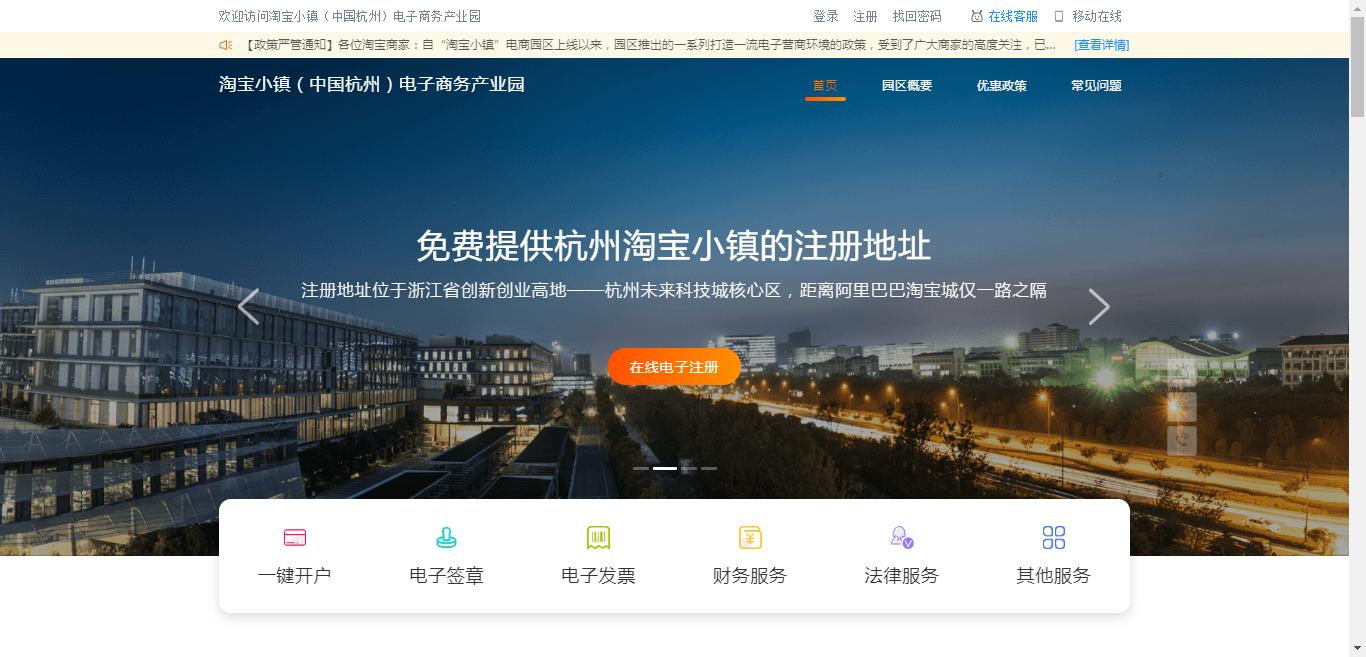The image size is (1366, 657).
Task: Open the 其他服务 grid icon
Action: (1053, 537)
